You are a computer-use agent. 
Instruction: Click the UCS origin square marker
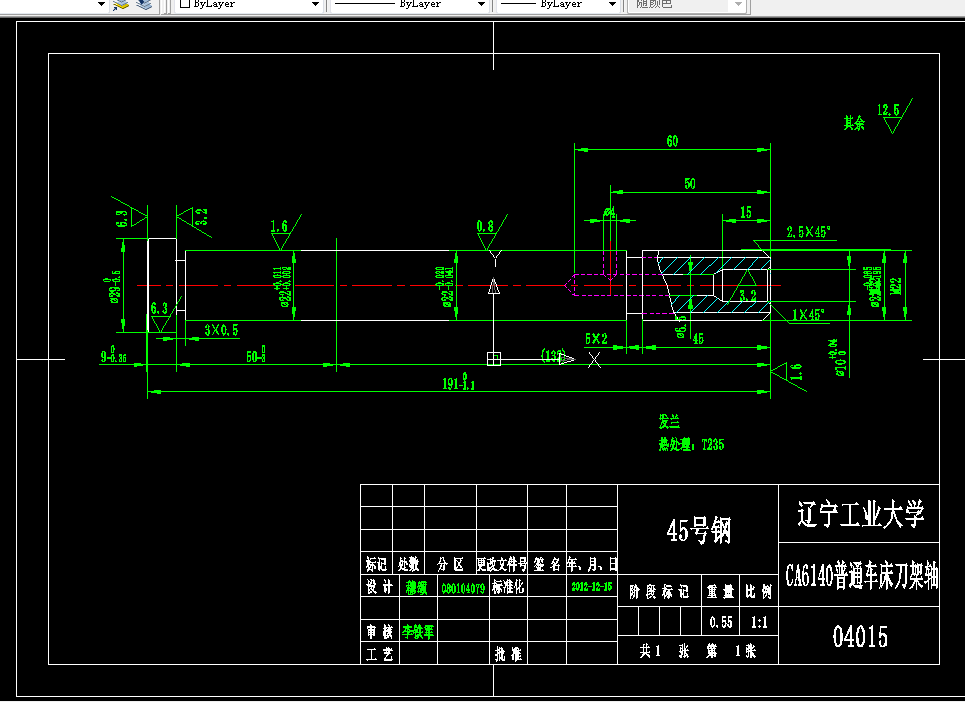point(494,359)
